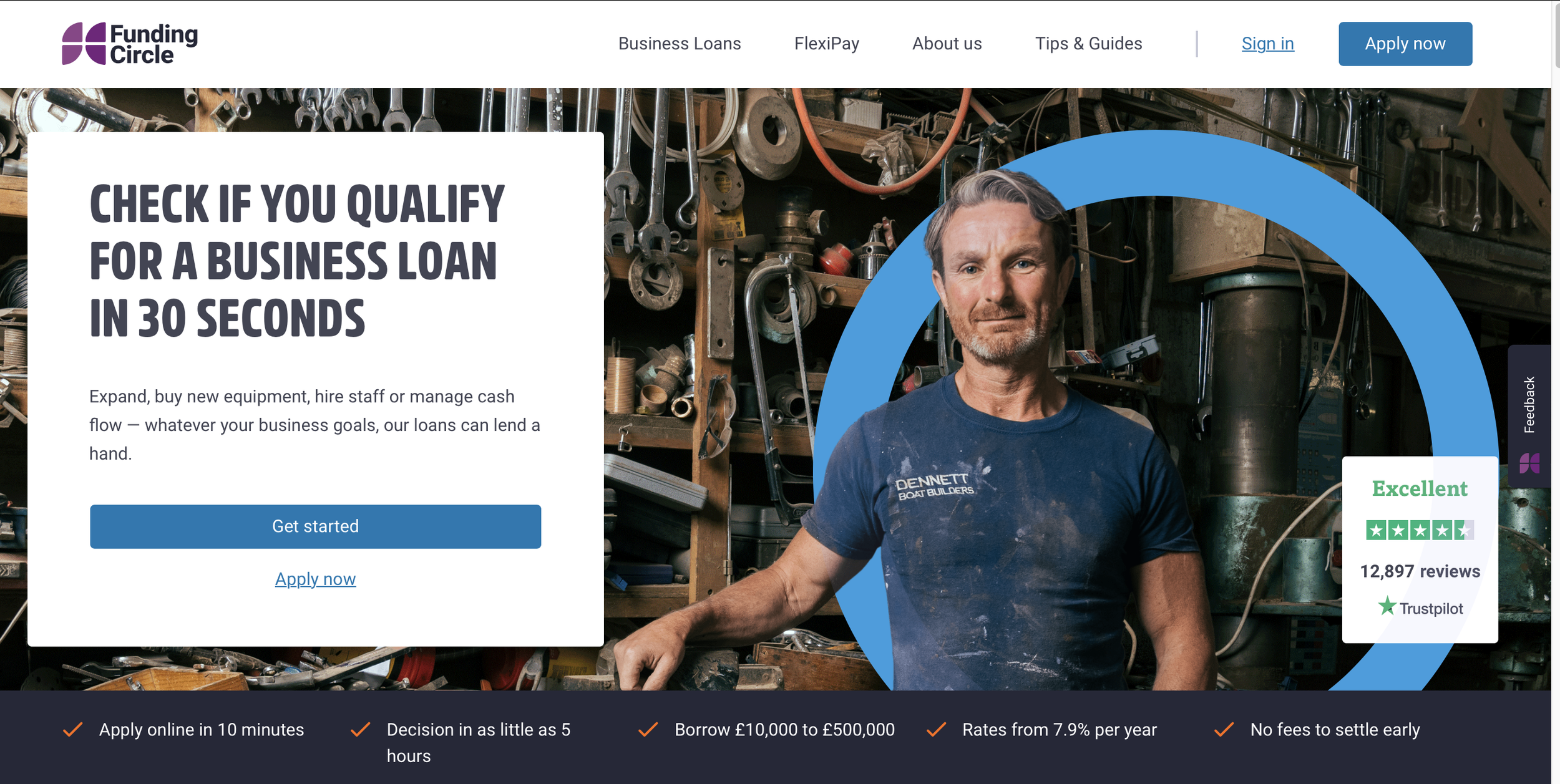Open the About us menu
1560x784 pixels.
(947, 44)
